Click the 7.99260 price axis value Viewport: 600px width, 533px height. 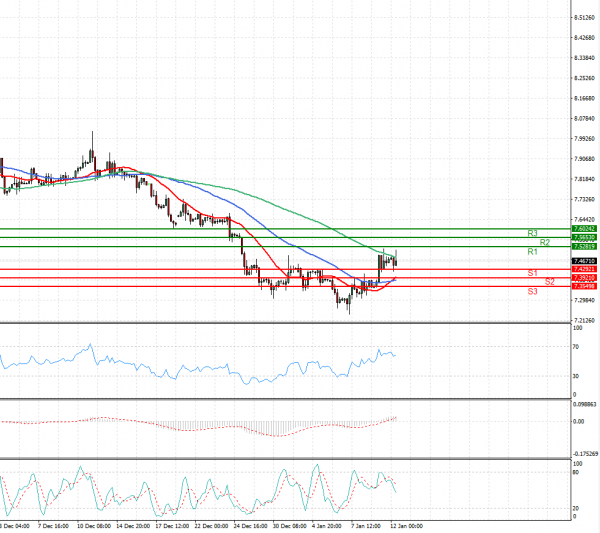click(585, 139)
